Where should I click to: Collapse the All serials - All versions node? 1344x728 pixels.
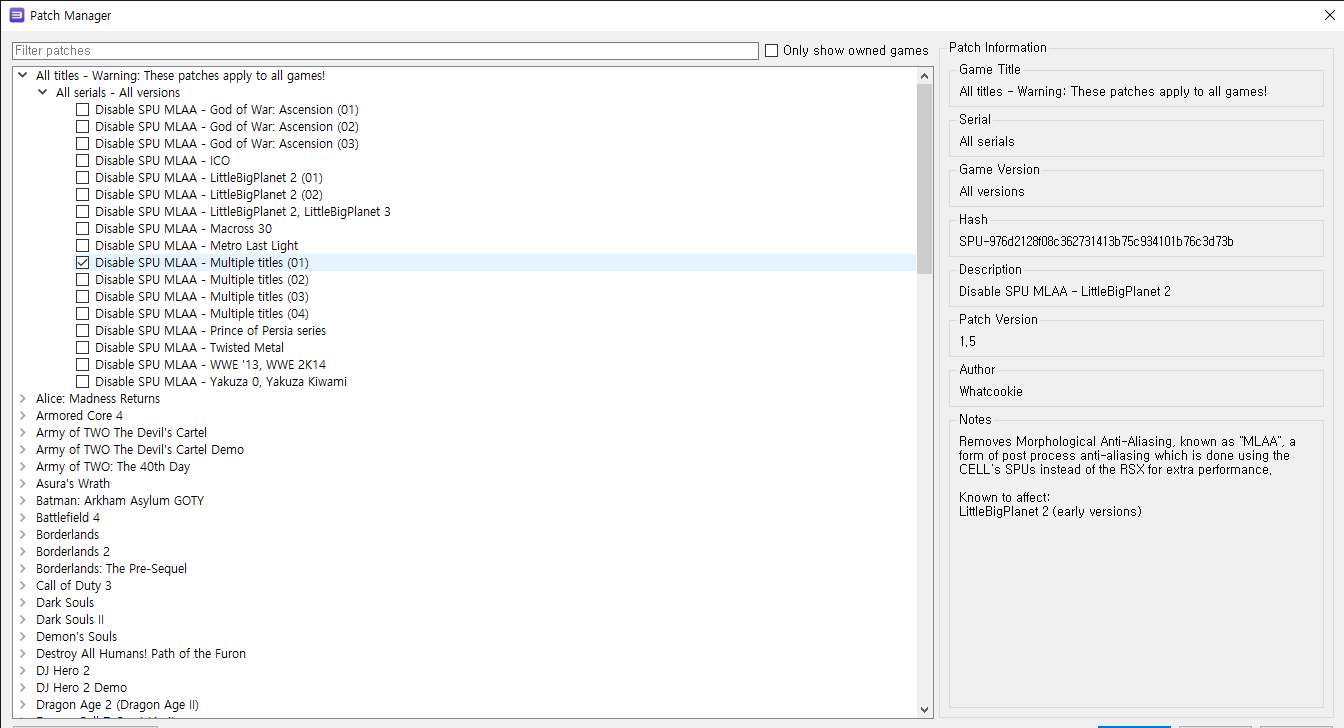coord(42,92)
